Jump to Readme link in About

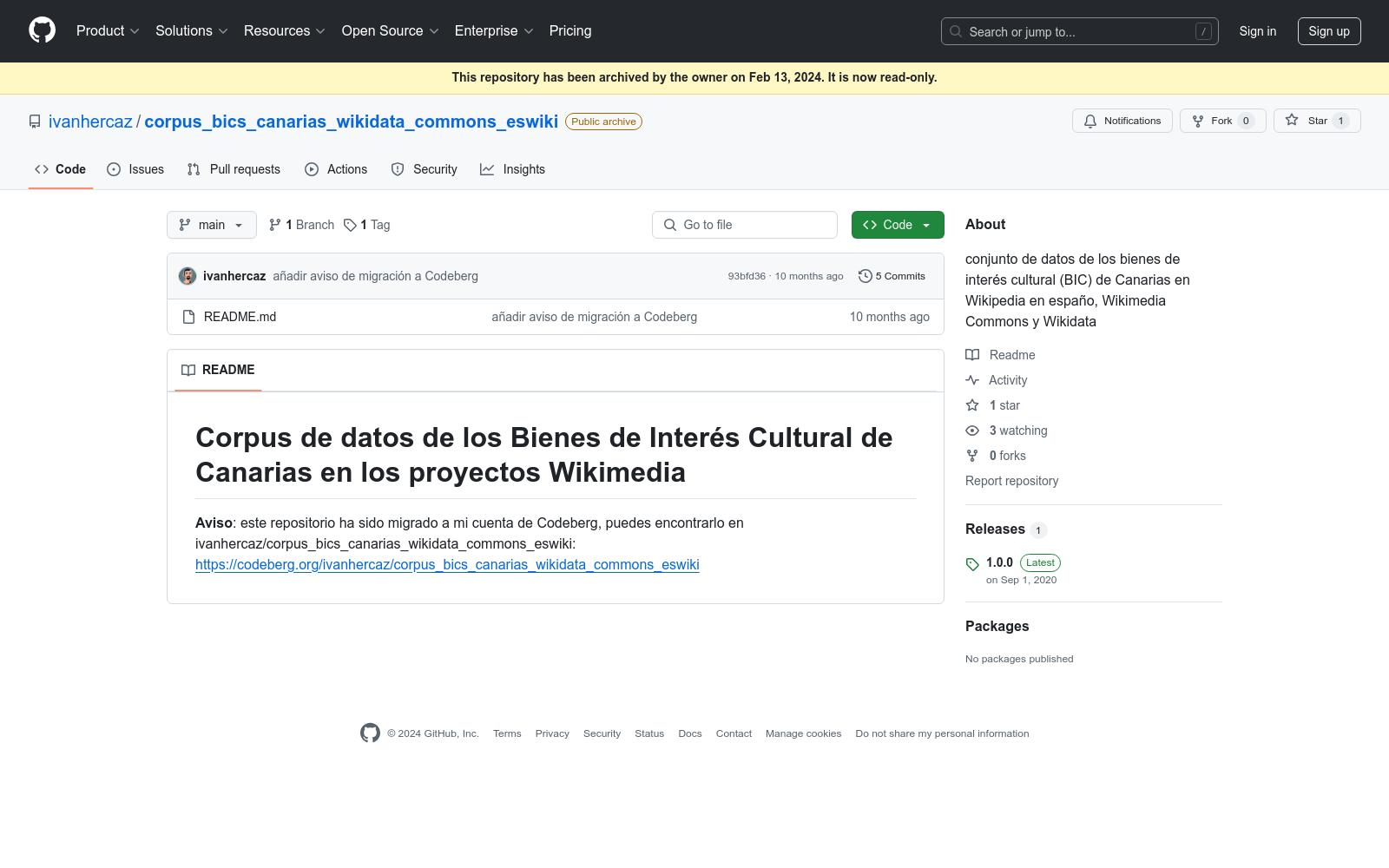pos(1000,355)
